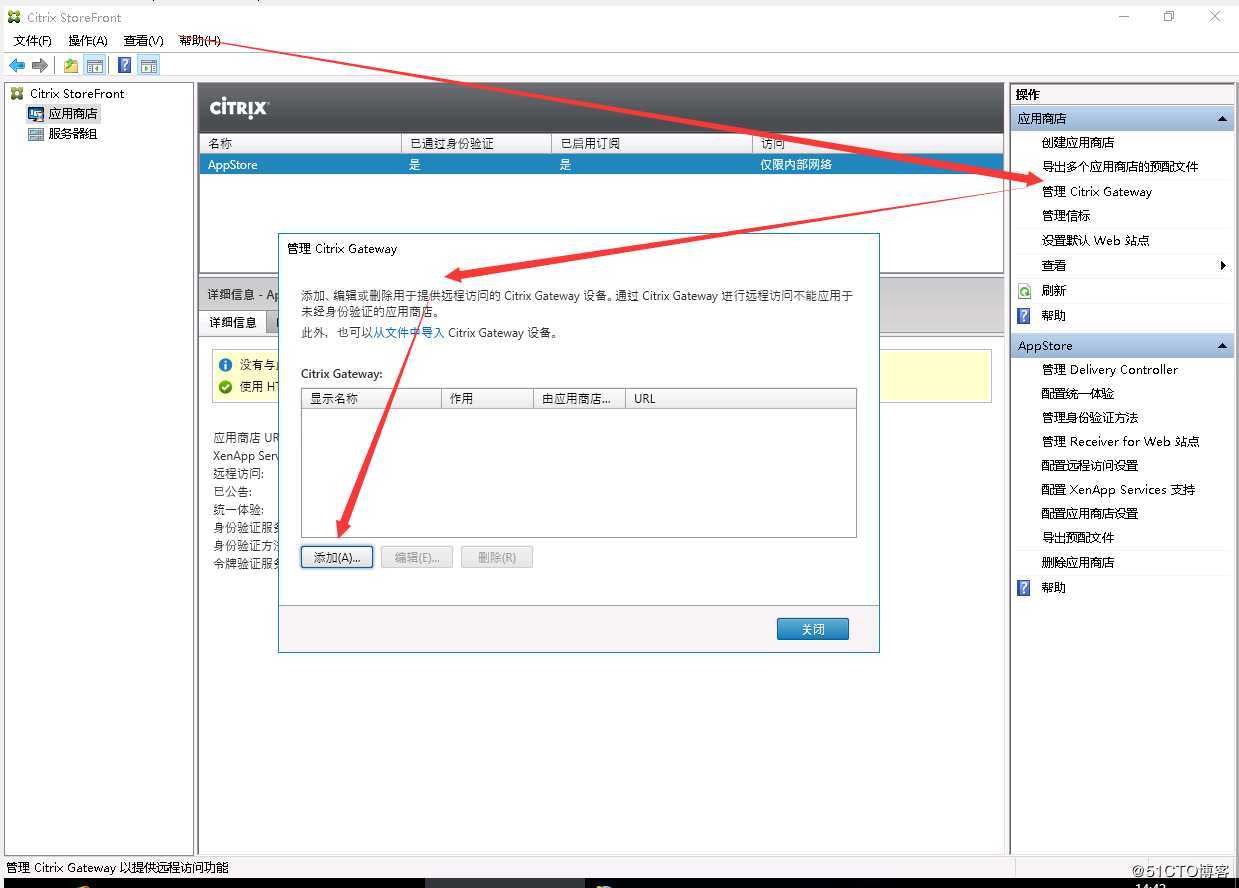Go back with the blue left arrow

tap(17, 66)
